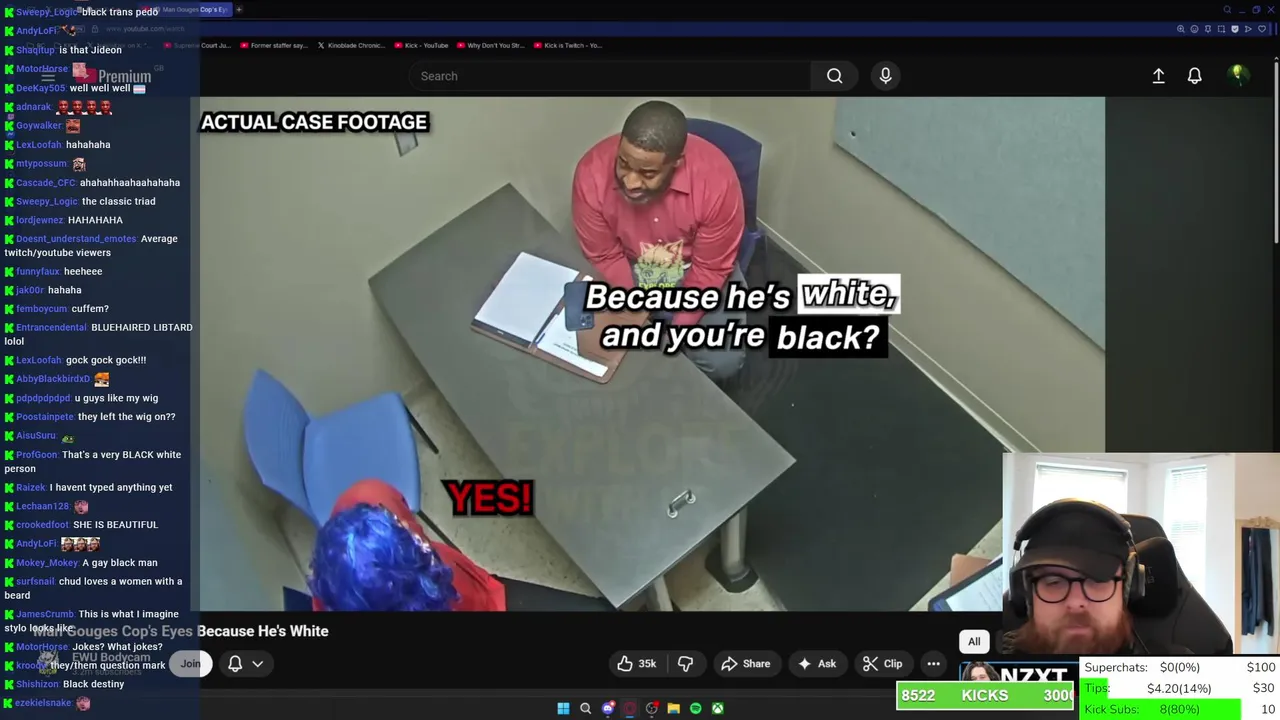Click chat message 'A gay black man'
The width and height of the screenshot is (1280, 720).
tap(119, 563)
